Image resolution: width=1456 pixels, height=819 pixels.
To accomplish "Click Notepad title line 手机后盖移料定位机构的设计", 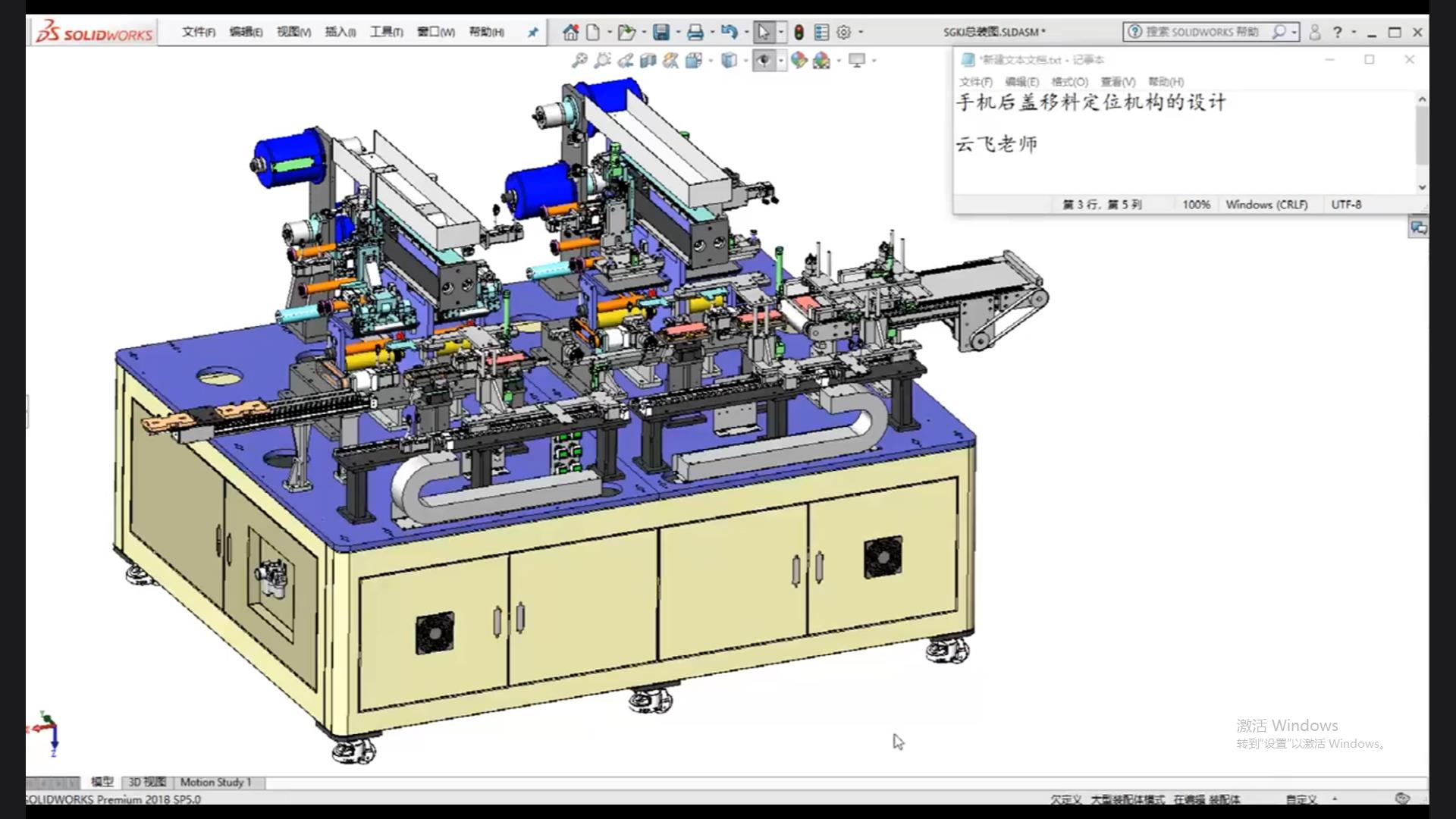I will (x=1090, y=102).
